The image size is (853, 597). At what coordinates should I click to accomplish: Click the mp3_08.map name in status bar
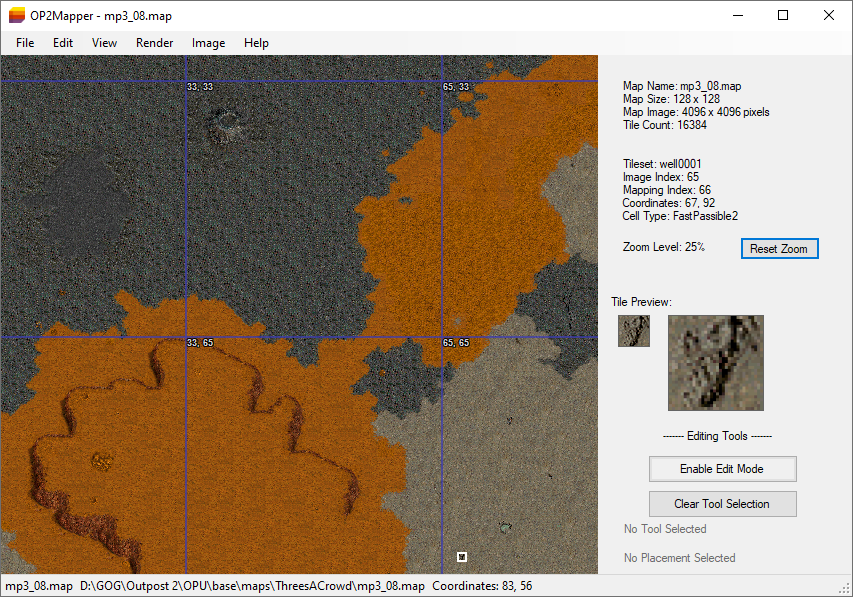(39, 586)
